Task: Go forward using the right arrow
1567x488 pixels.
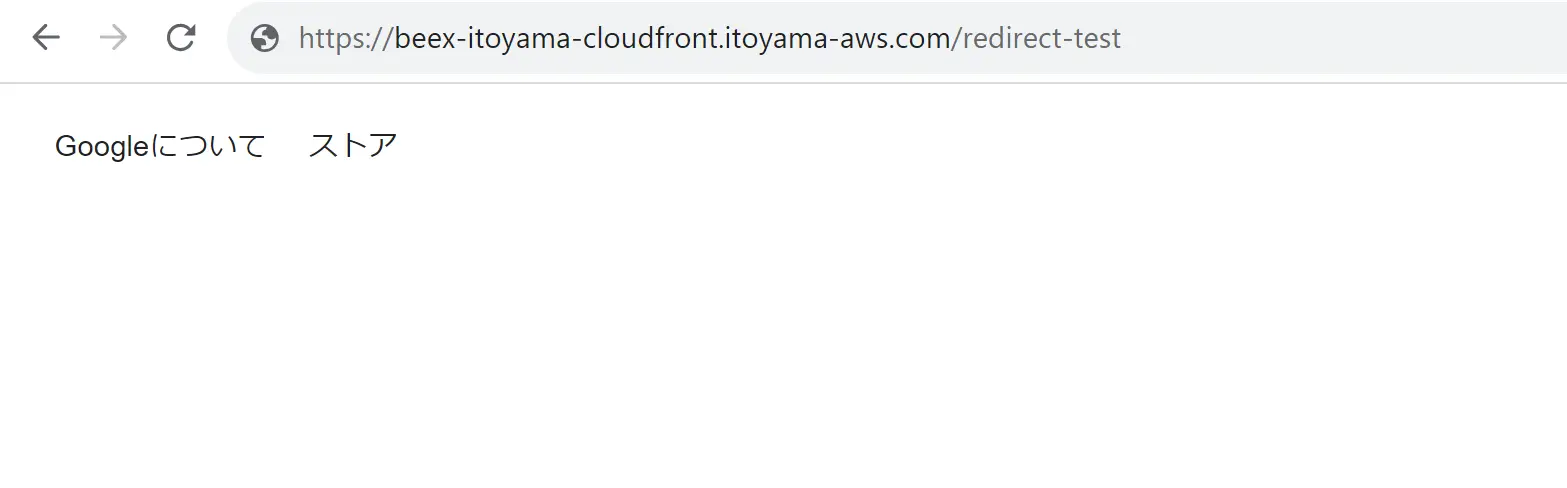Action: [113, 38]
